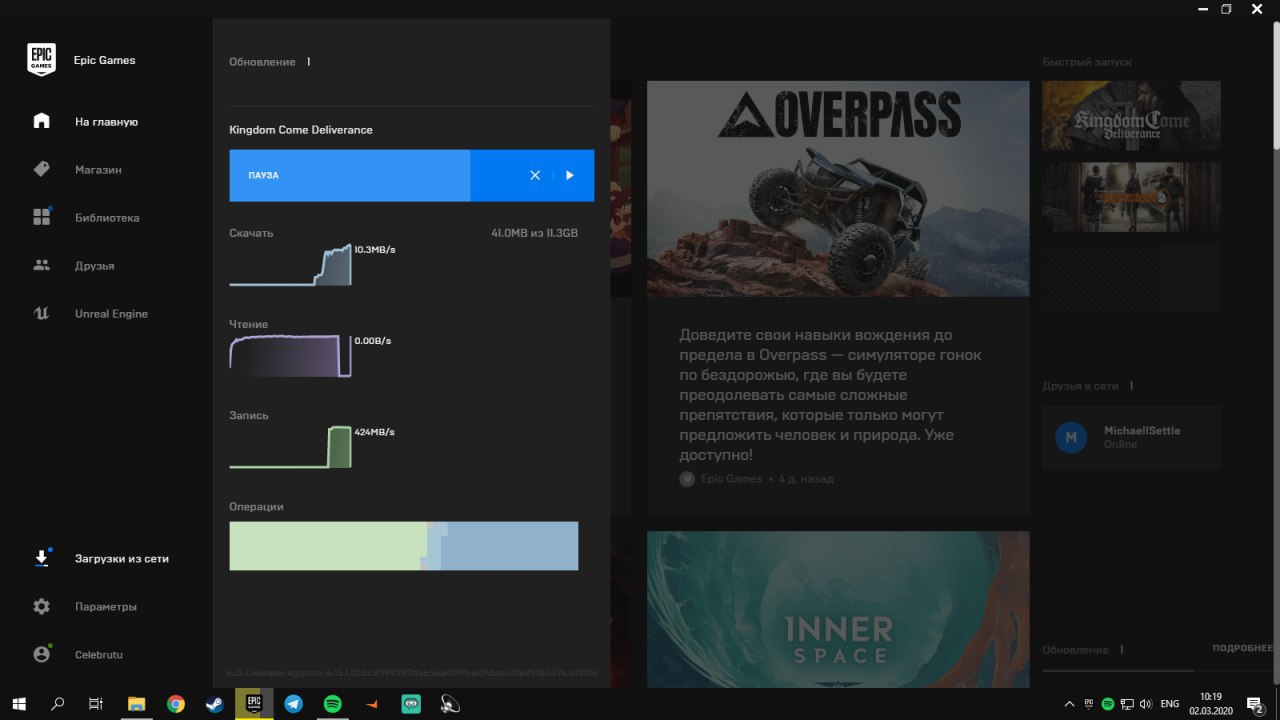The image size is (1280, 720).
Task: Open Task View on the taskbar
Action: point(96,704)
